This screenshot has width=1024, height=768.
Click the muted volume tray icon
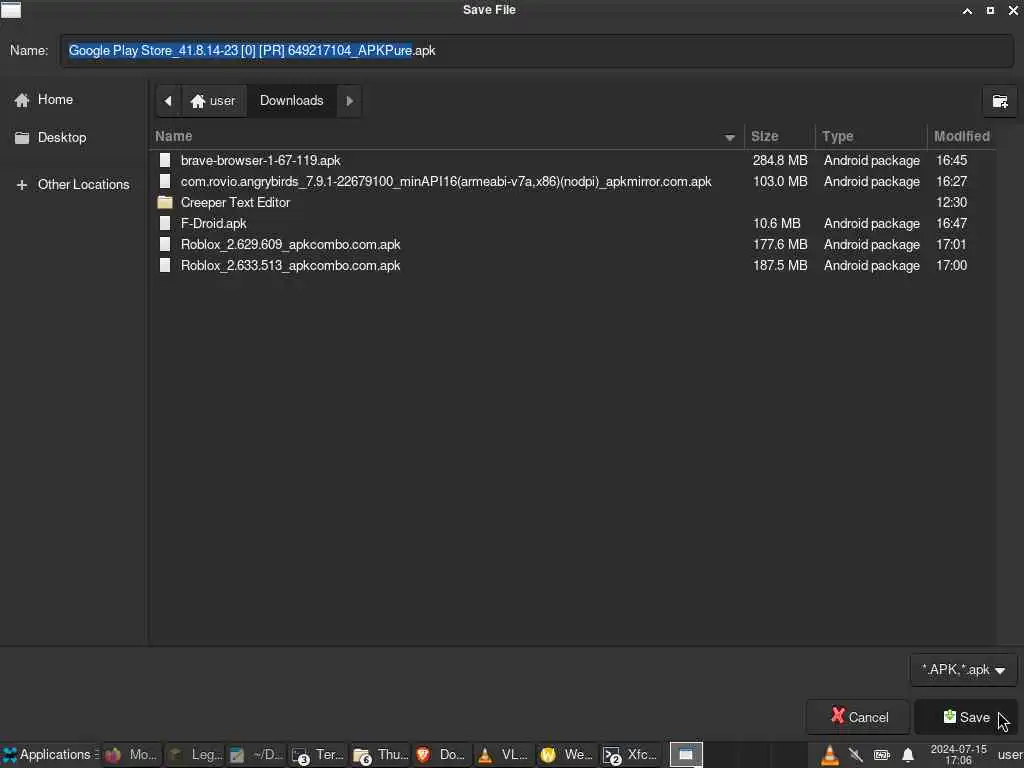click(x=856, y=756)
